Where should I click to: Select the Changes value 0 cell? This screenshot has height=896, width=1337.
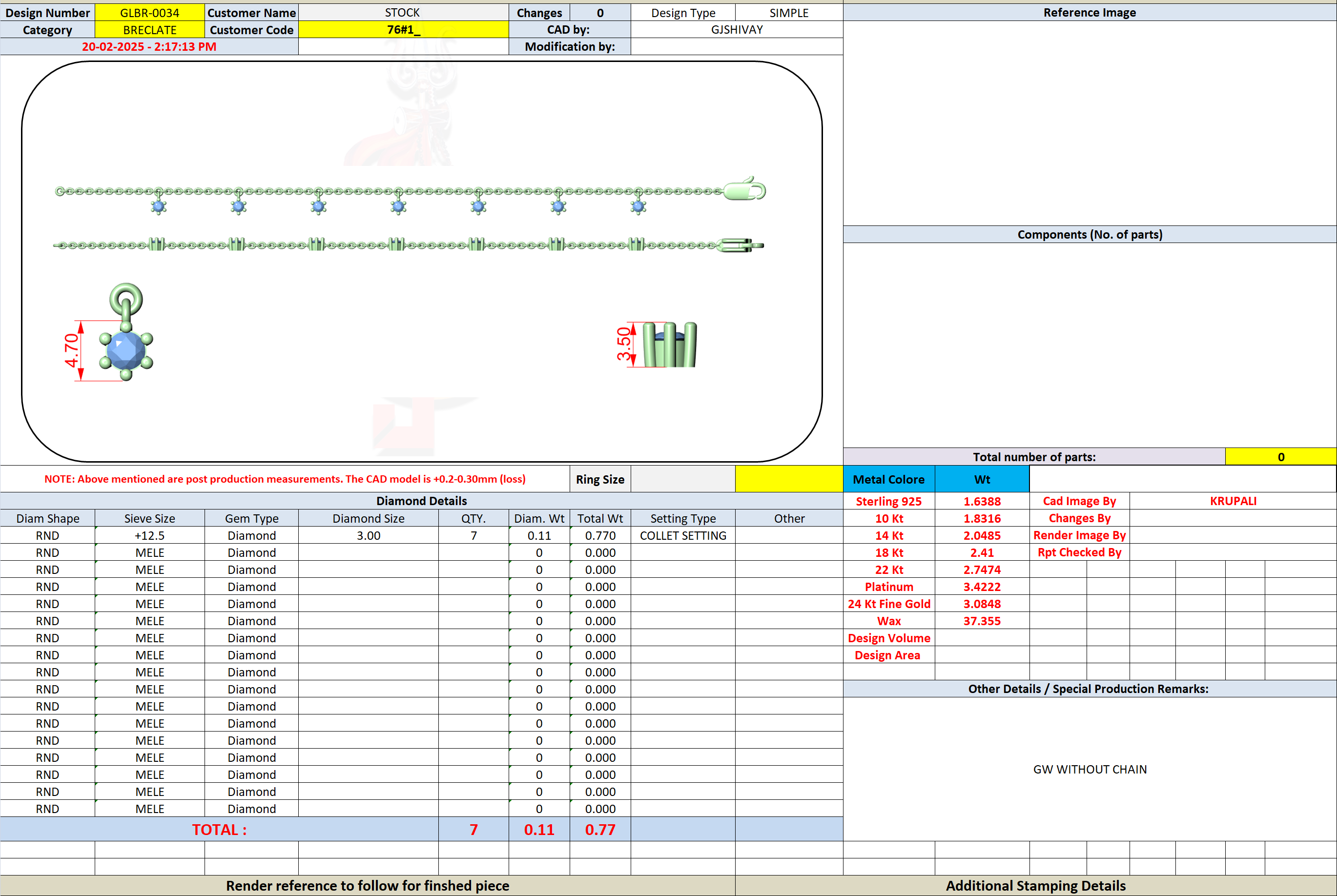coord(600,13)
